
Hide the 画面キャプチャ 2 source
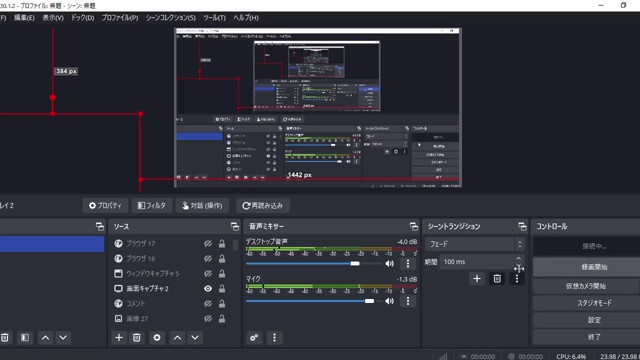pos(208,289)
